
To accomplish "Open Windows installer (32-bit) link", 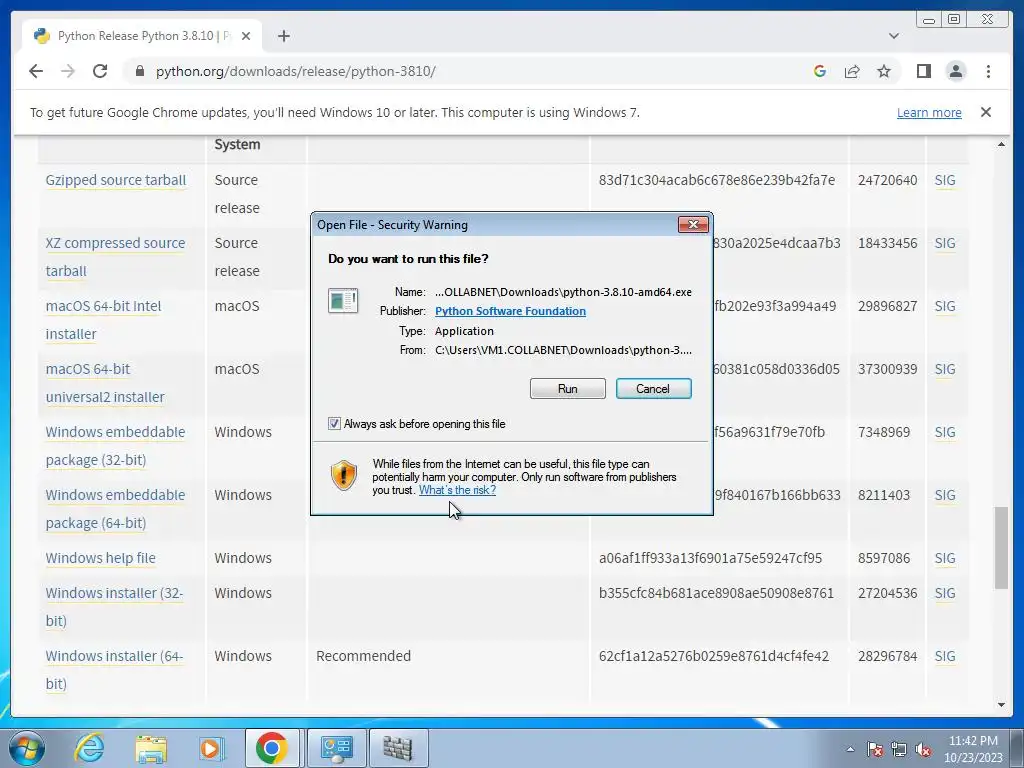I will point(114,607).
